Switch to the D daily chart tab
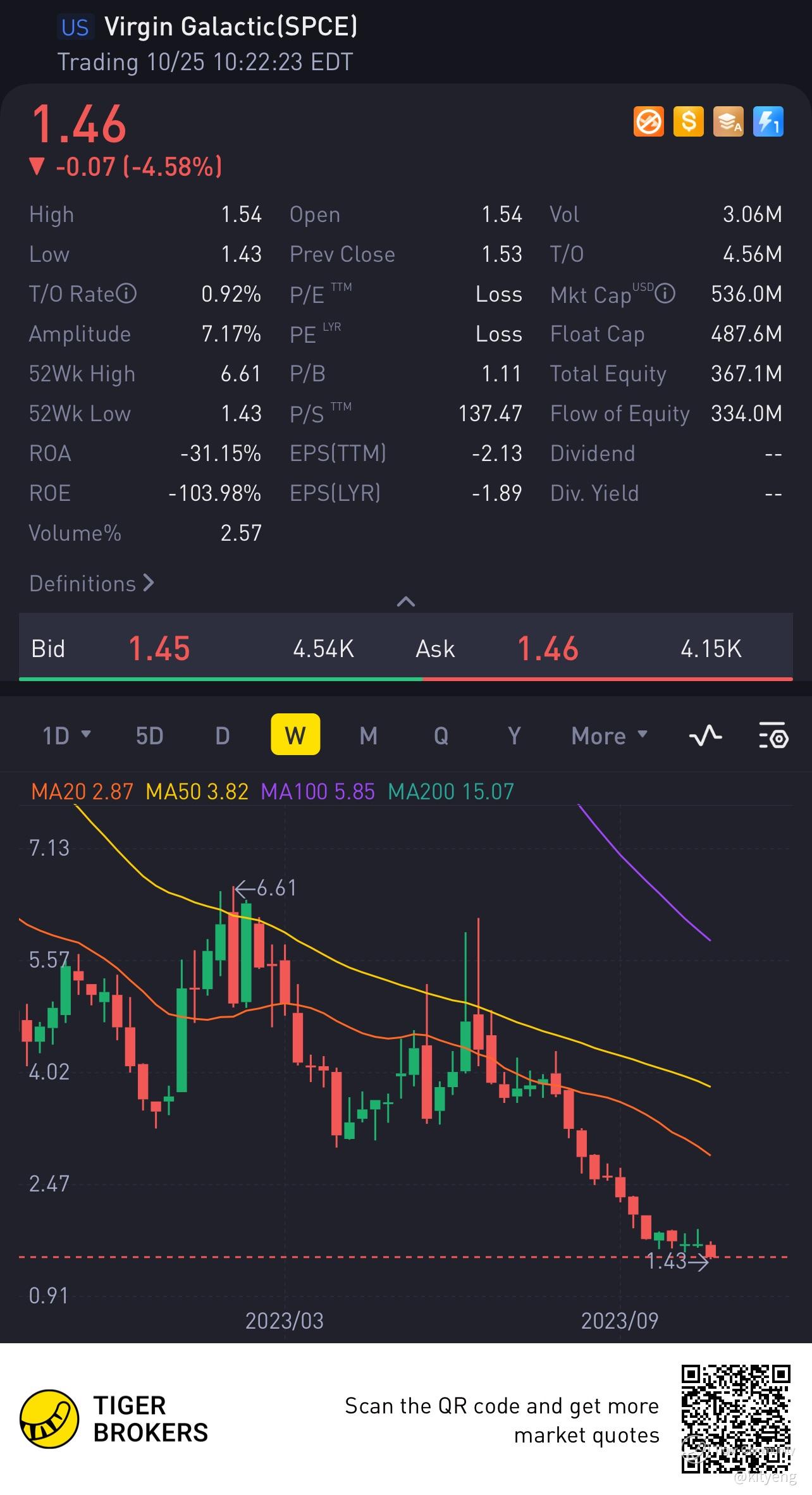The width and height of the screenshot is (812, 1495). [222, 735]
